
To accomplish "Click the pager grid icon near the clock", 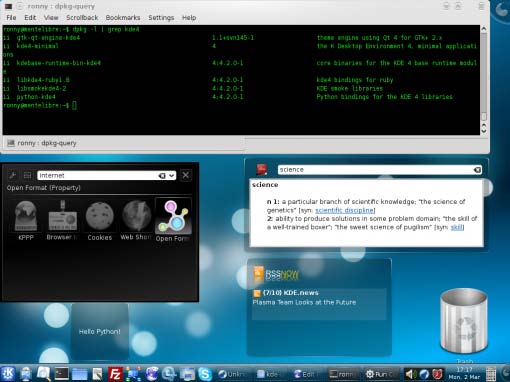I will coord(490,374).
